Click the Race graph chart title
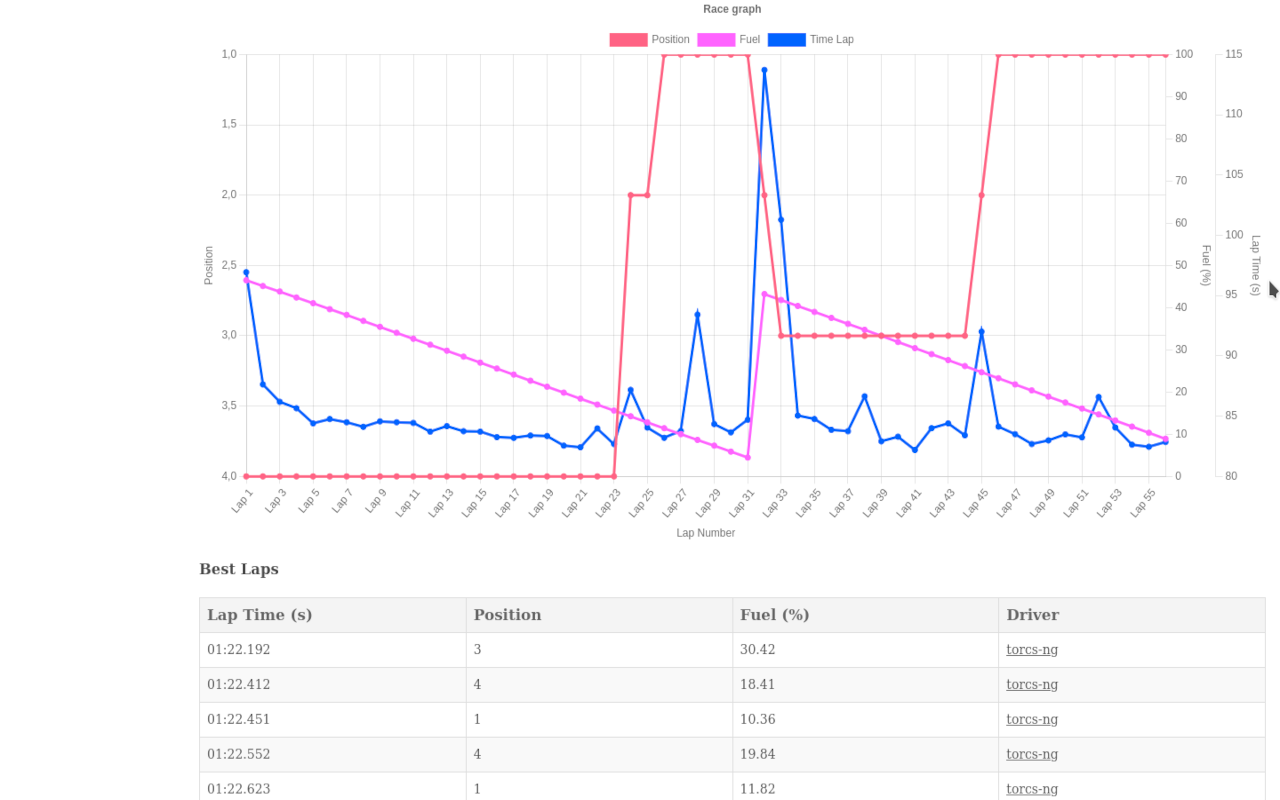Screen dimensions: 1280x800 click(732, 9)
